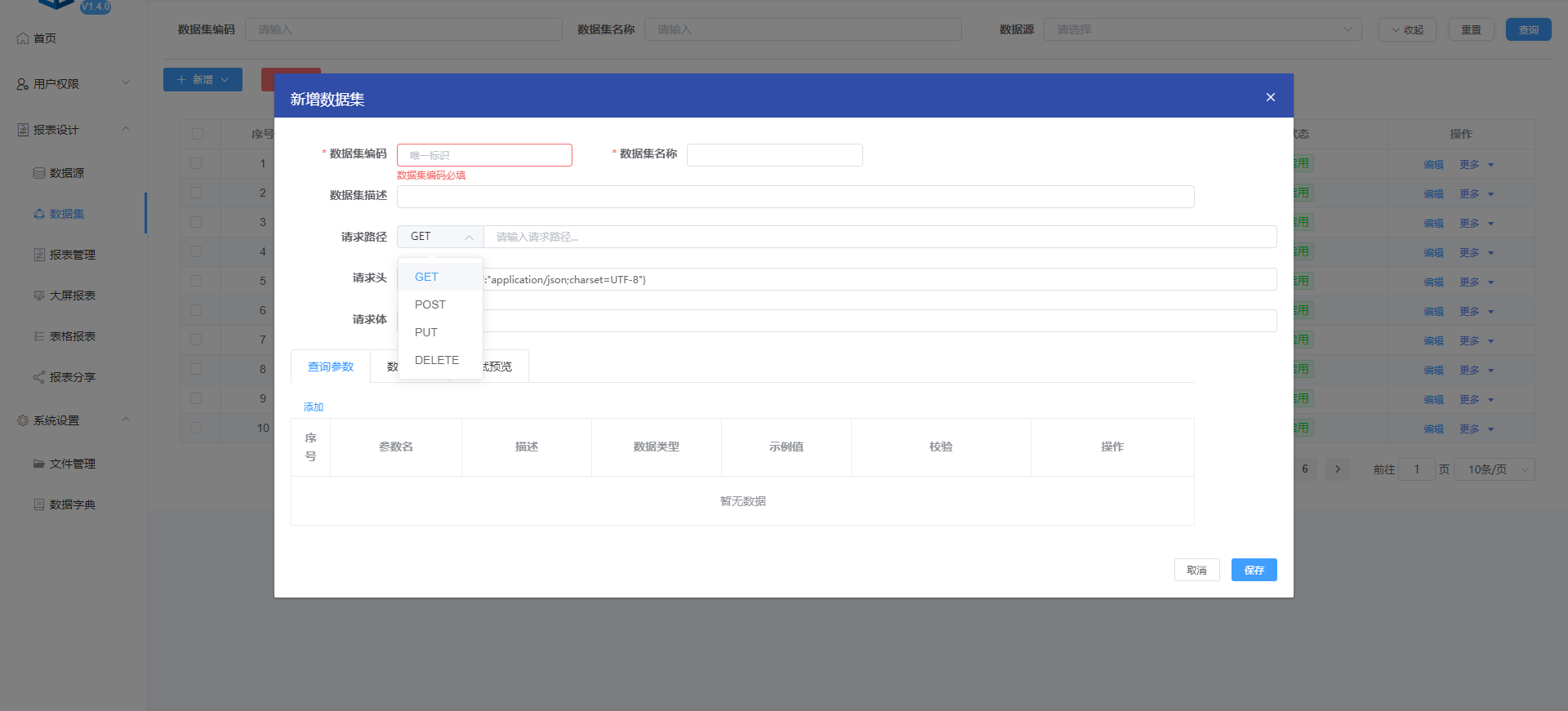Open 首页 in the sidebar

click(x=45, y=38)
